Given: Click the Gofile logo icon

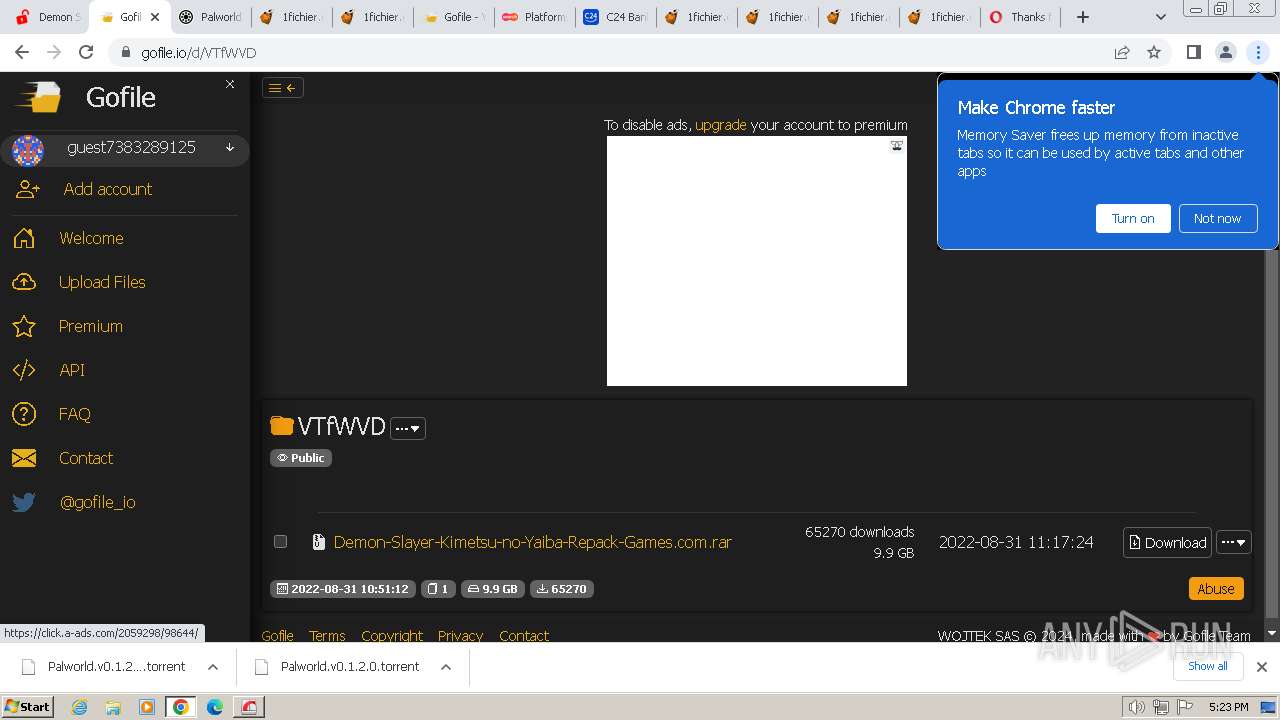Looking at the screenshot, I should (x=37, y=97).
